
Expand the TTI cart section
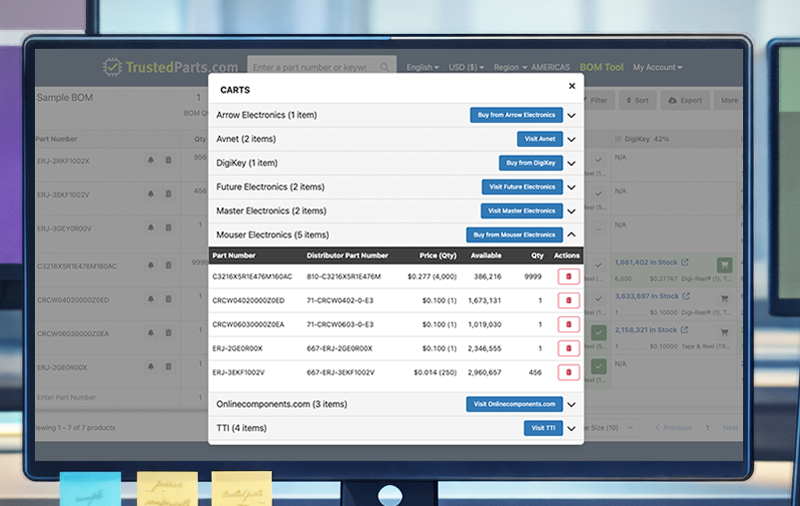(571, 428)
